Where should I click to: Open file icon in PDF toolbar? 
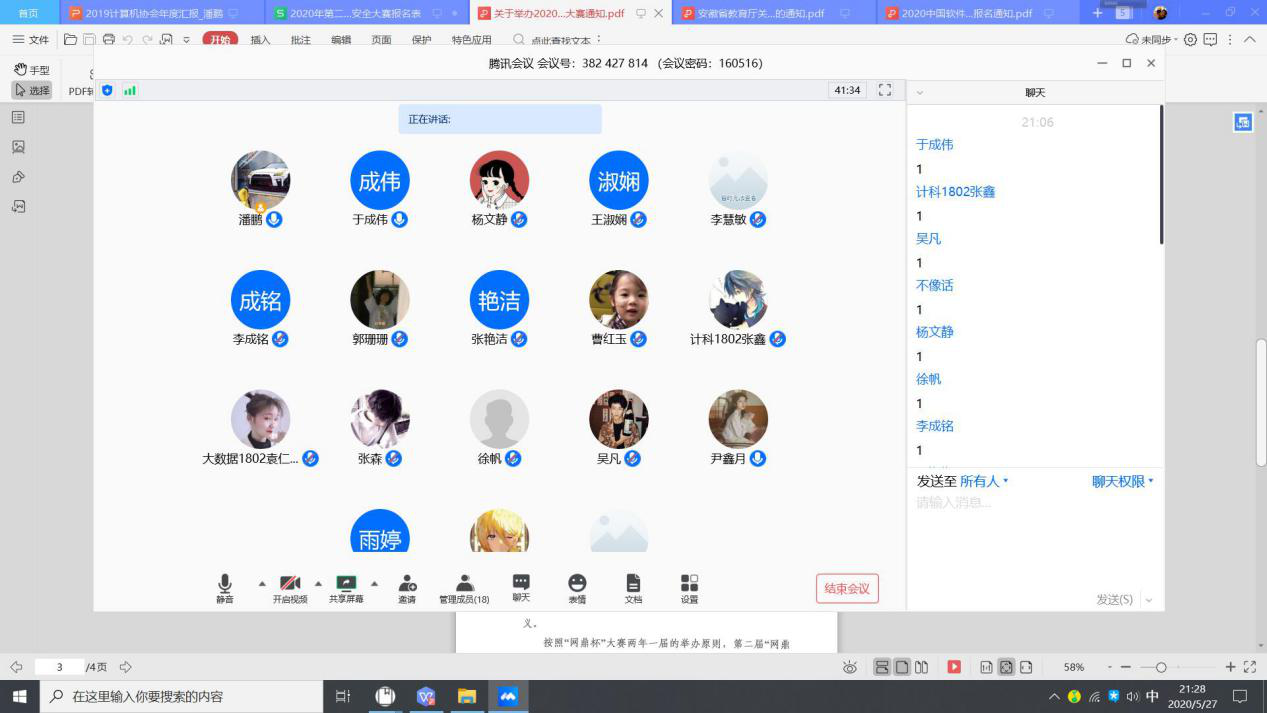(70, 39)
